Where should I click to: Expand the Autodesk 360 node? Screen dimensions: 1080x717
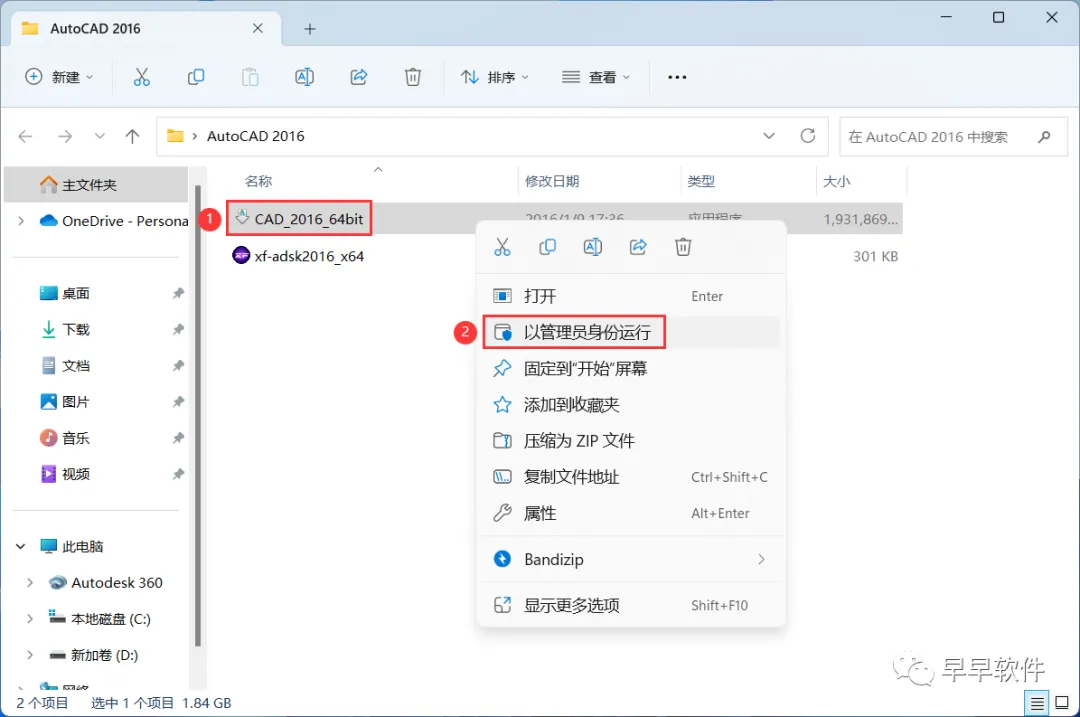click(30, 583)
